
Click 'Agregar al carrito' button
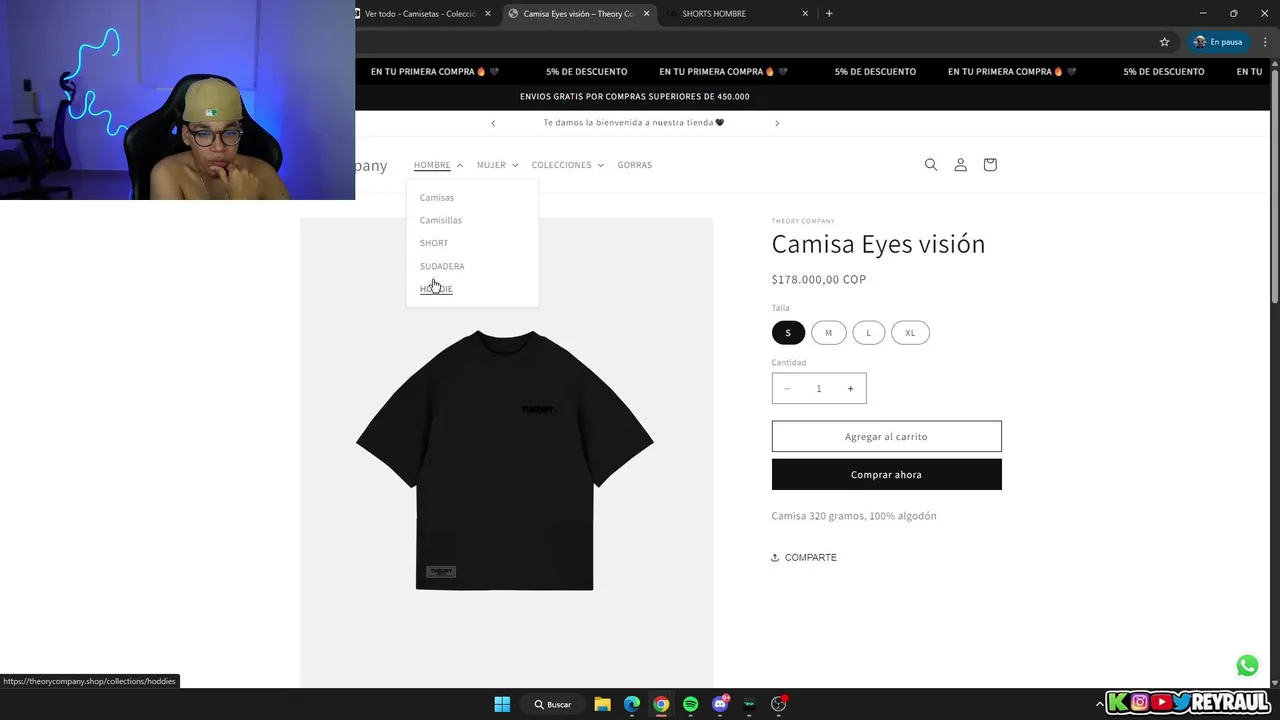point(886,437)
